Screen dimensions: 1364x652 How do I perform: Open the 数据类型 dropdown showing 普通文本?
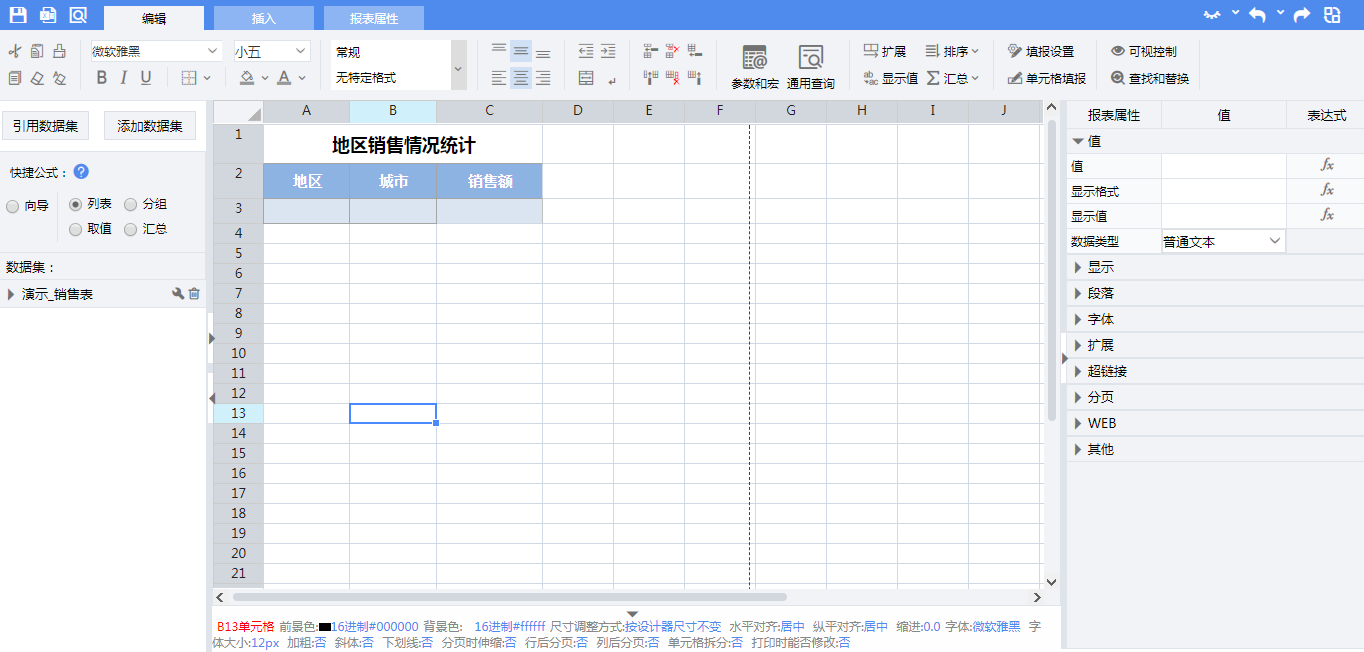click(1222, 241)
